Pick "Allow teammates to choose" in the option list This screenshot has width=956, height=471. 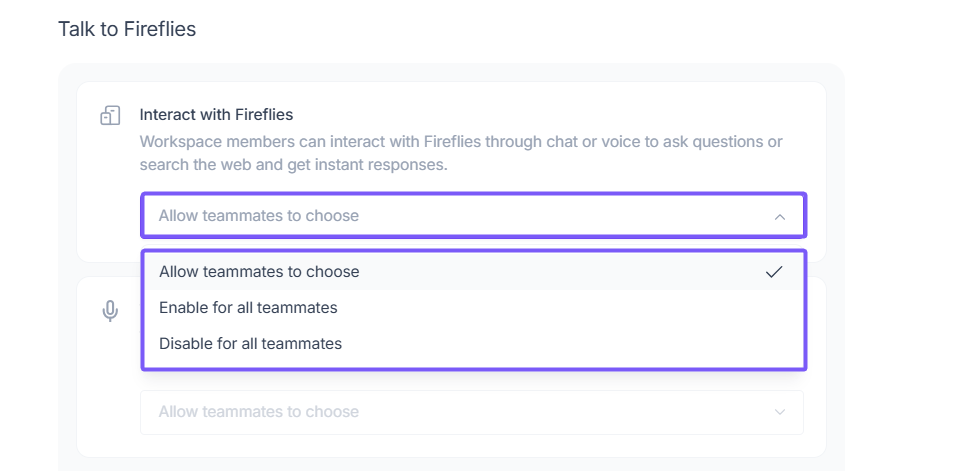(259, 272)
